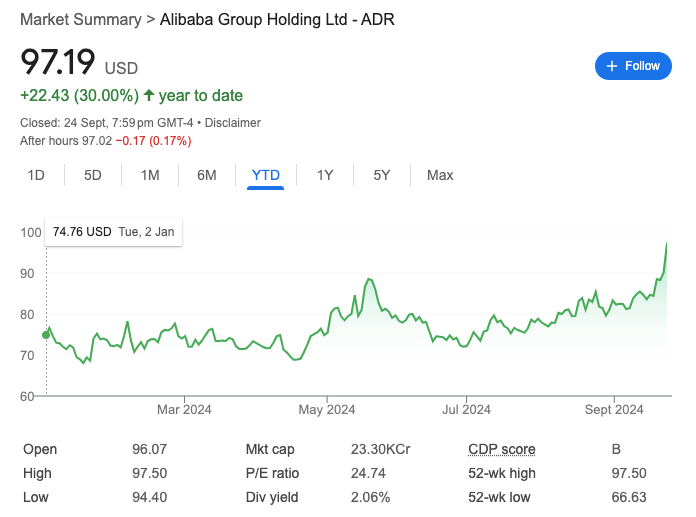696x517 pixels.
Task: Click the chart peak near Sept 2024
Action: pyautogui.click(x=667, y=243)
